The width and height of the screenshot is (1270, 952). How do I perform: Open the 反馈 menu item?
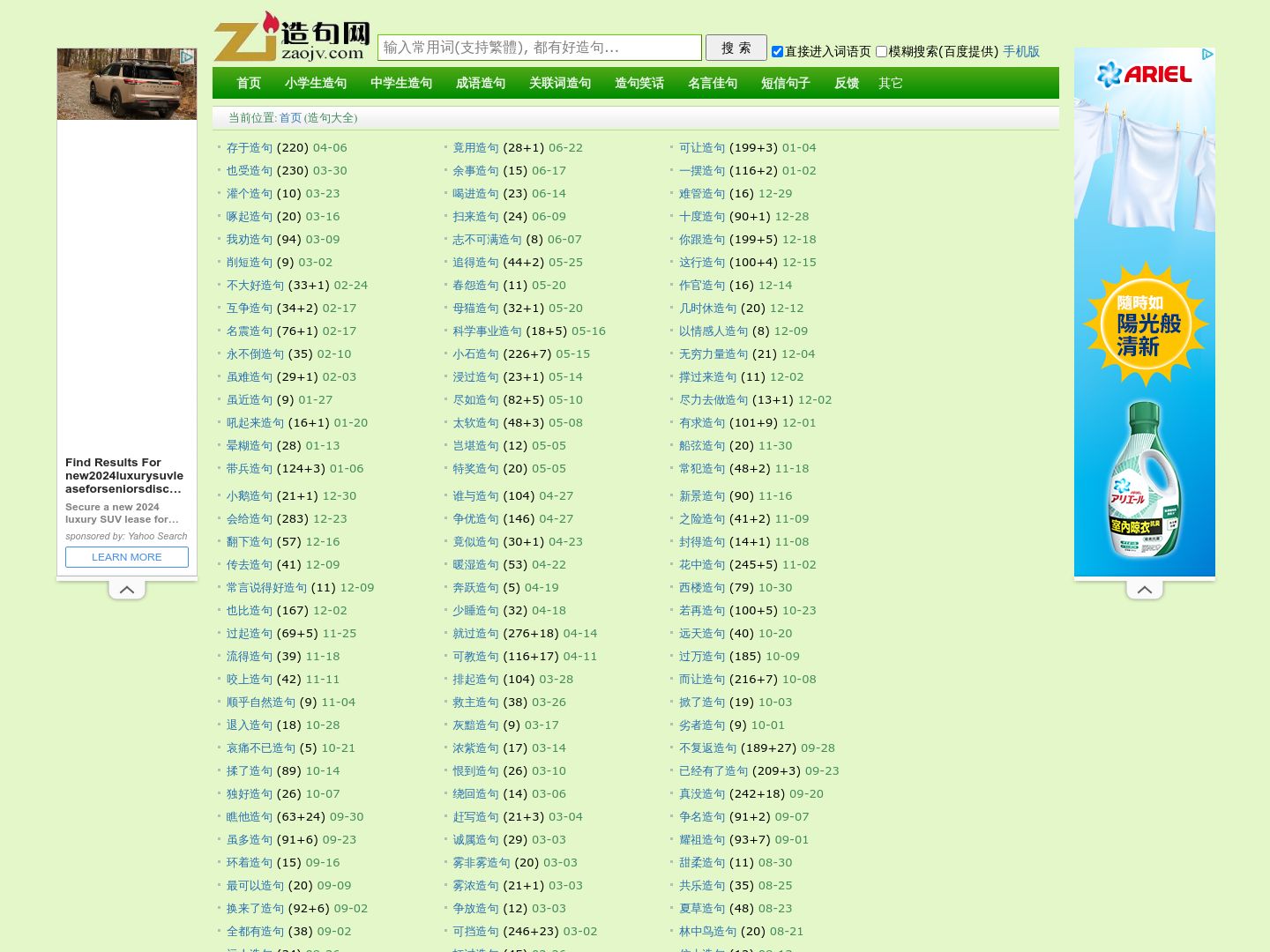tap(847, 83)
